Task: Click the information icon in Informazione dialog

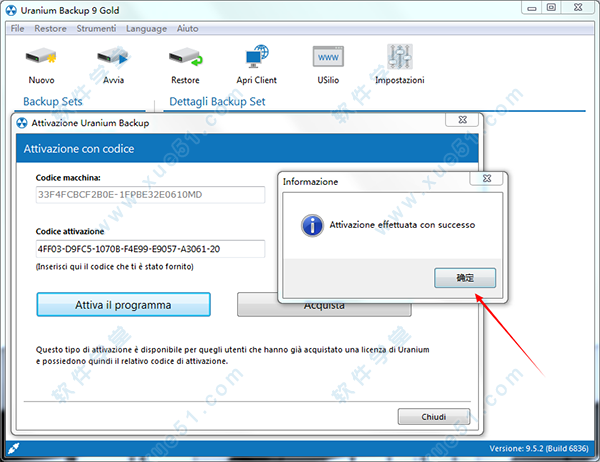Action: click(312, 225)
